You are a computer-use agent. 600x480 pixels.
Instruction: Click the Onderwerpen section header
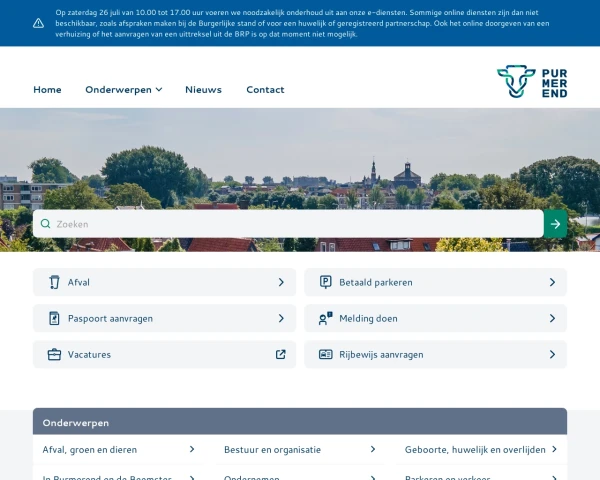click(300, 421)
